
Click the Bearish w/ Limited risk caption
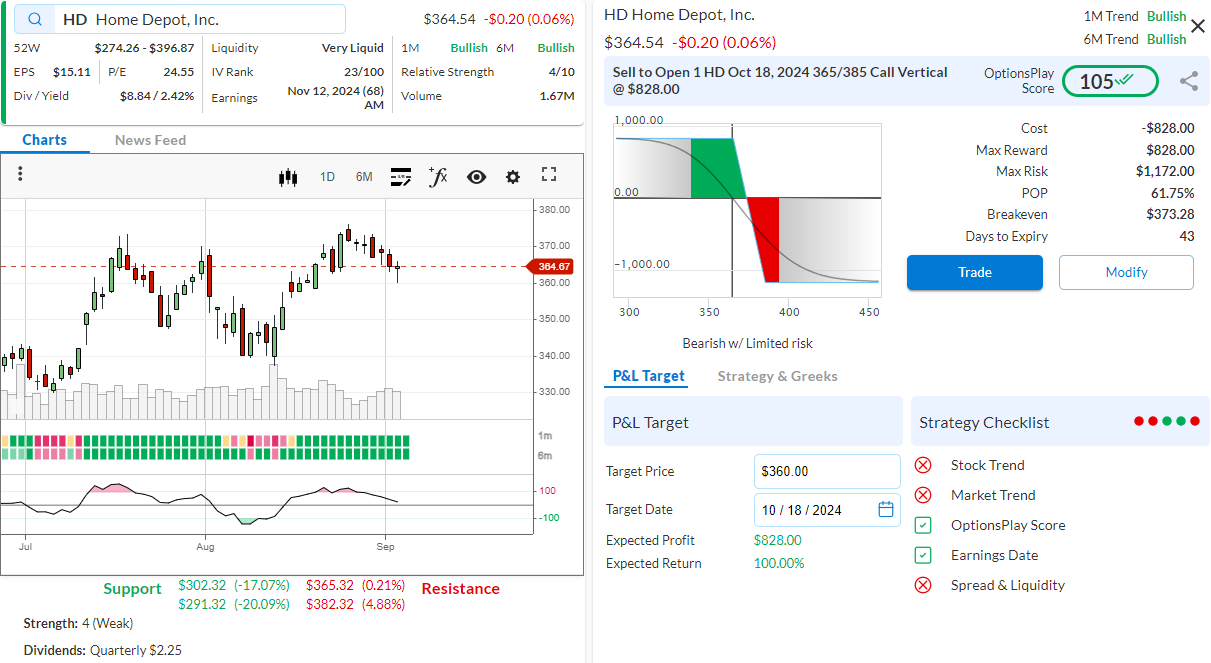point(748,343)
